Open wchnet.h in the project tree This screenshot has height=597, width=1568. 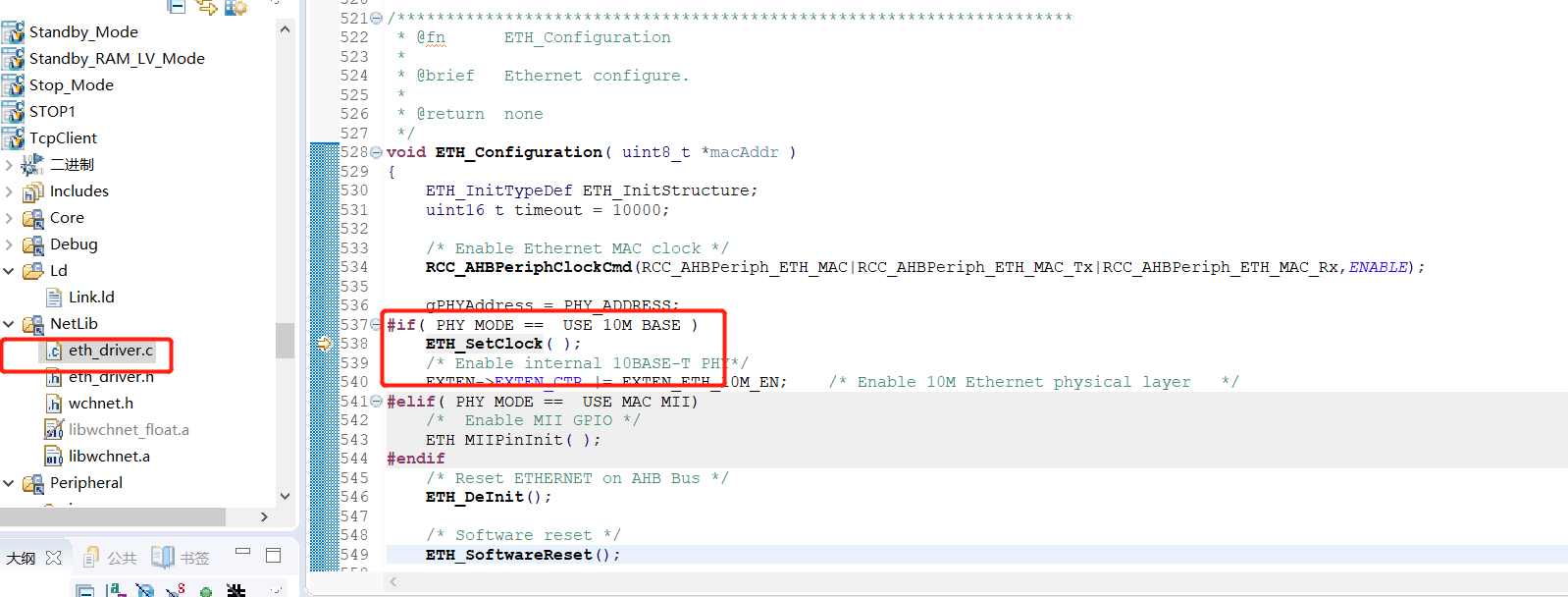(100, 404)
